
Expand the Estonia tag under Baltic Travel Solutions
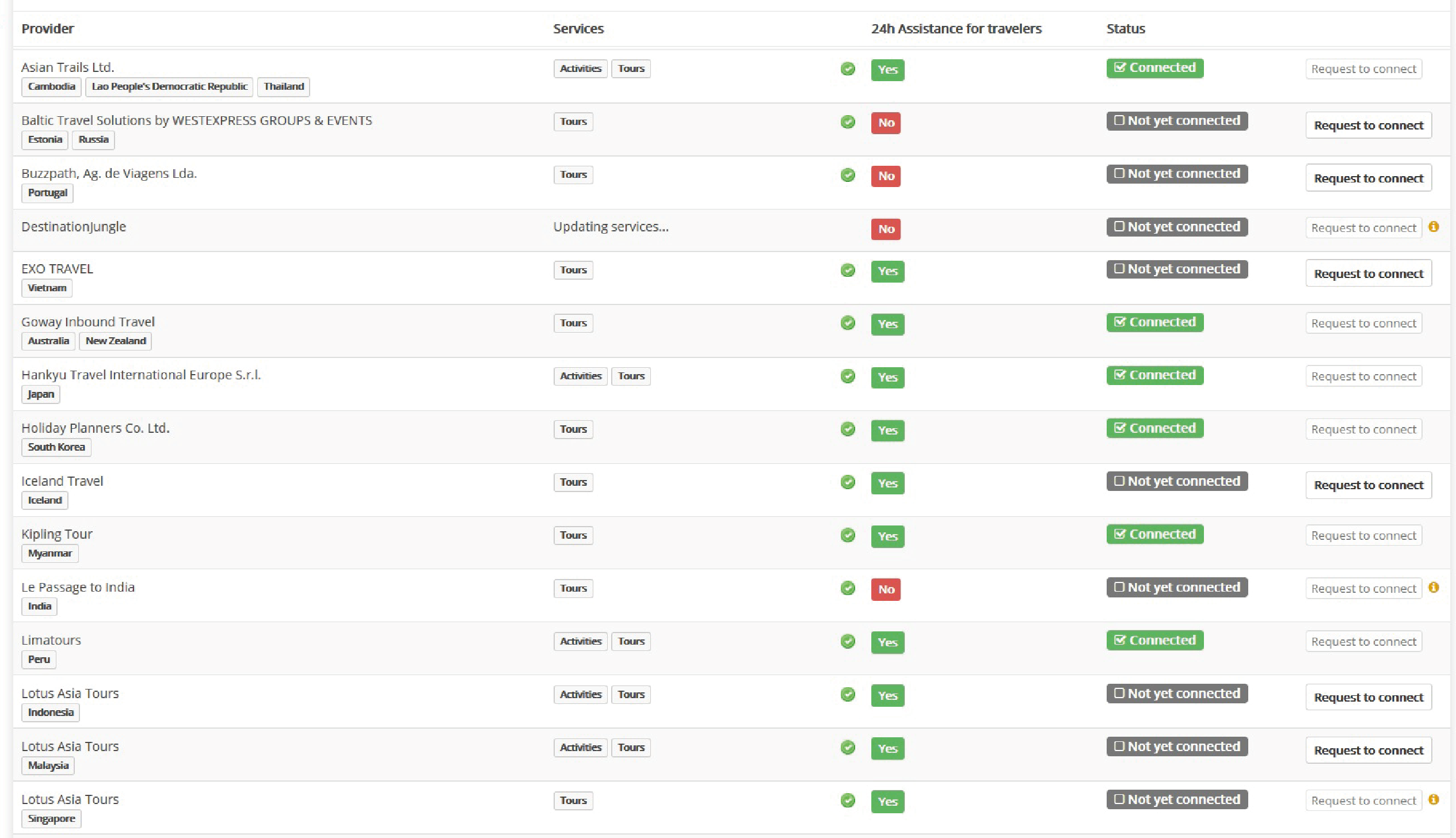tap(44, 139)
